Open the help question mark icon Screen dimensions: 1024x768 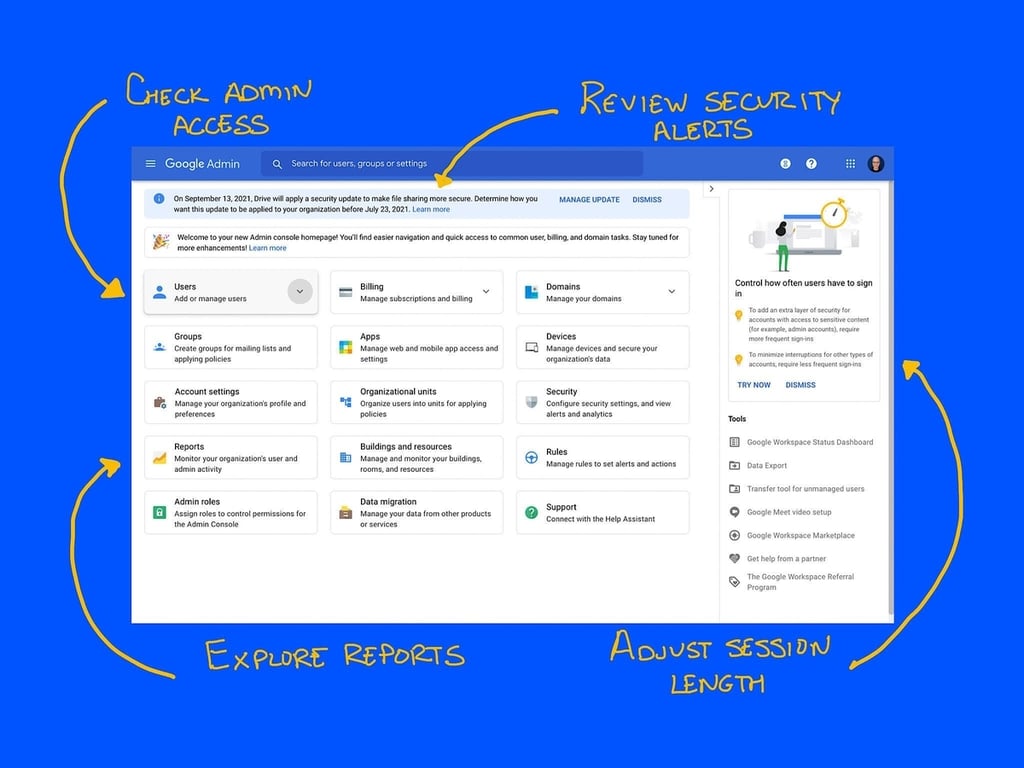point(811,164)
